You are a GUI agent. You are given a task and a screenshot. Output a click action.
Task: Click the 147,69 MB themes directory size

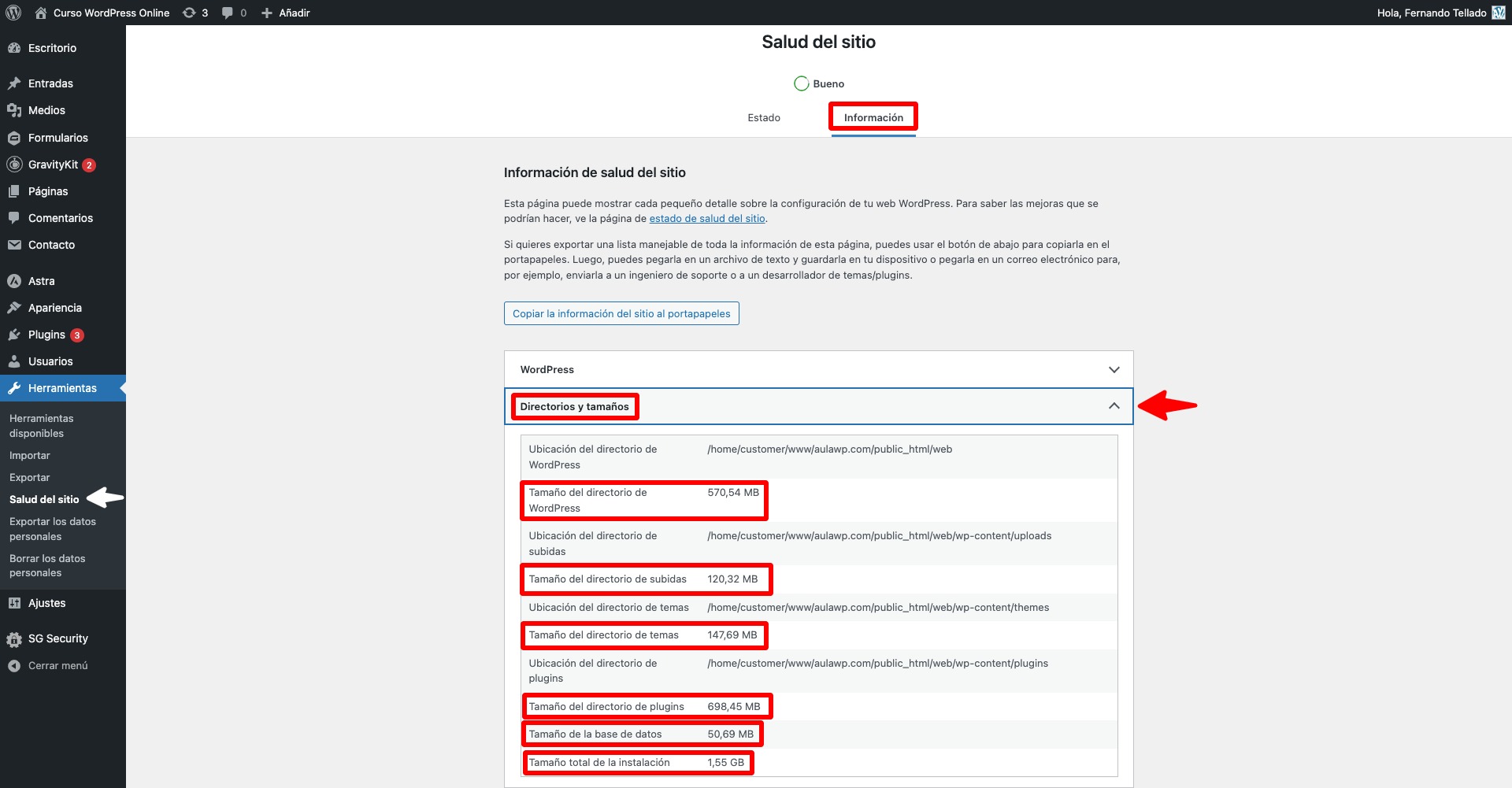pos(732,635)
